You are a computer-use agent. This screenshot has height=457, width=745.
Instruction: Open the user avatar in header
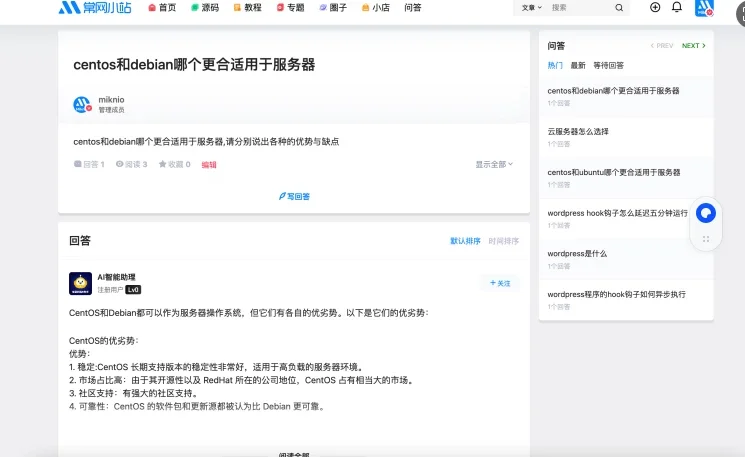coord(704,8)
